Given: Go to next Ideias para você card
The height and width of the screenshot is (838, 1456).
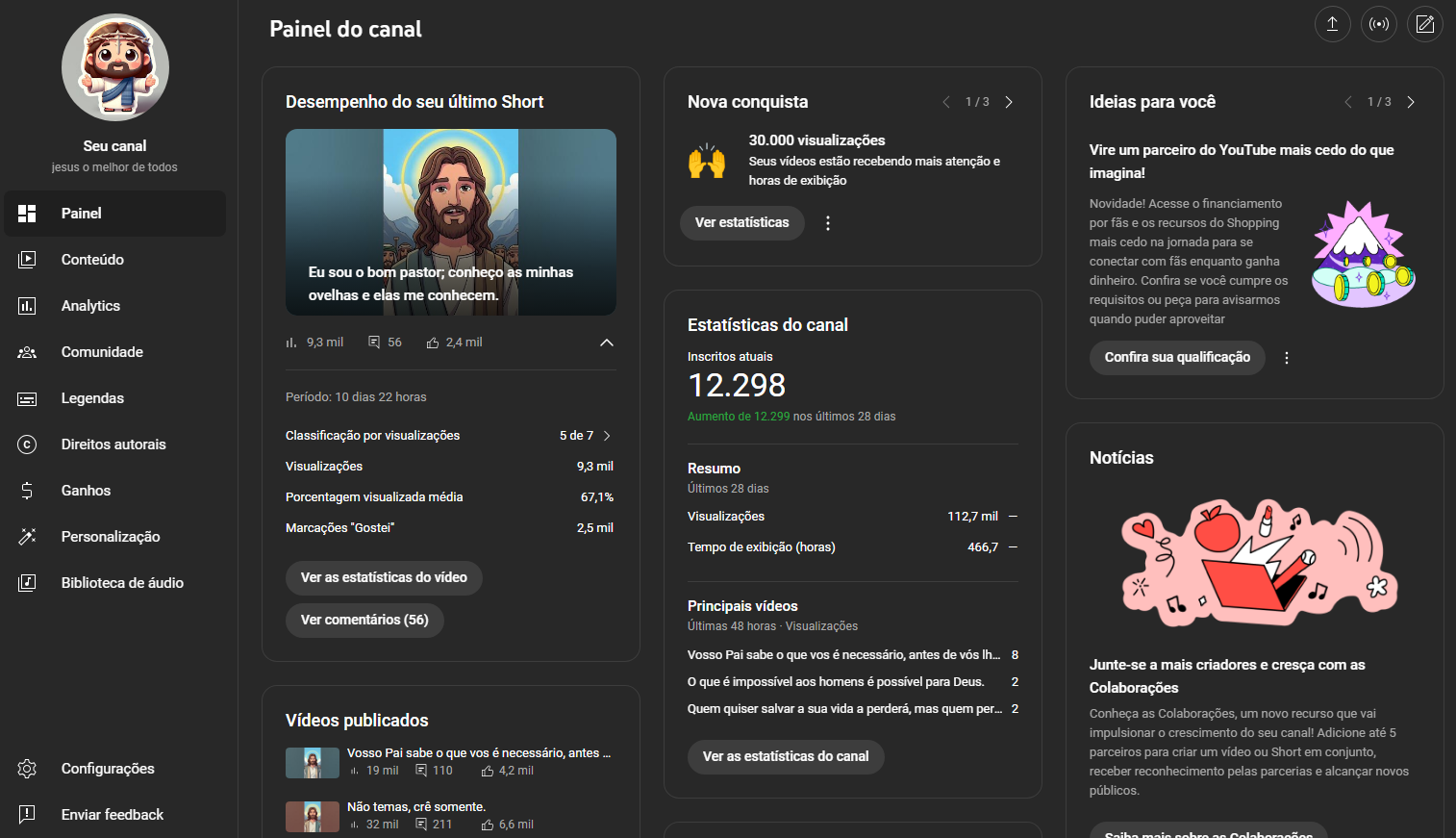Looking at the screenshot, I should point(1410,102).
